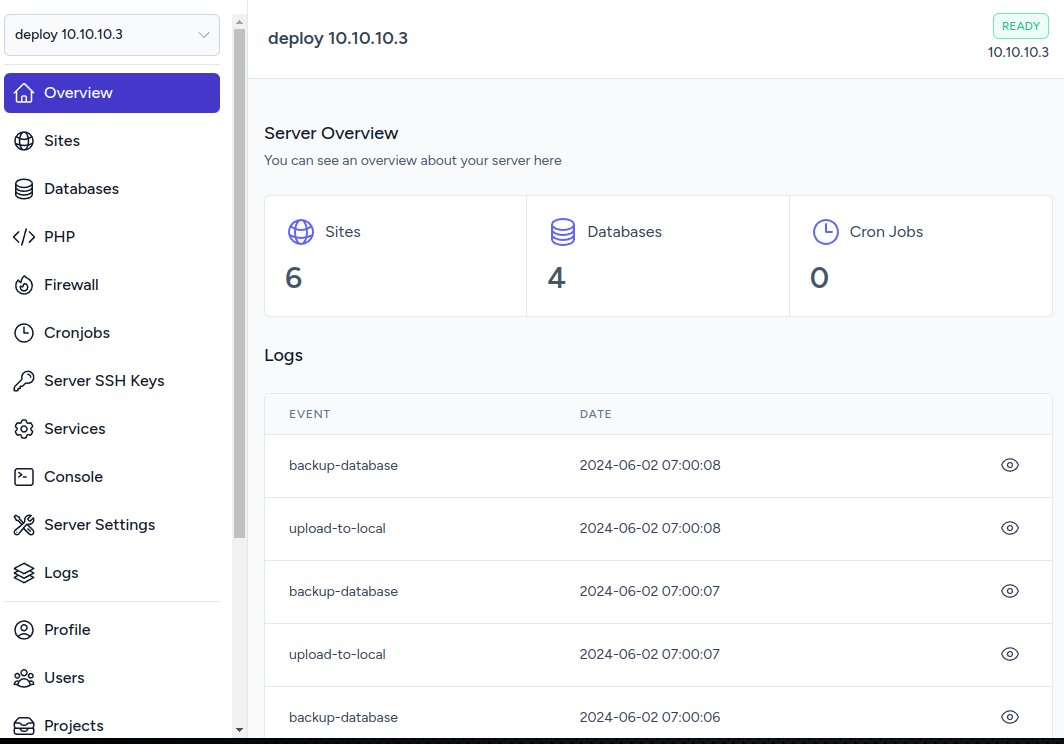Image resolution: width=1064 pixels, height=744 pixels.
Task: Open the Databases menu item
Action: (x=112, y=189)
